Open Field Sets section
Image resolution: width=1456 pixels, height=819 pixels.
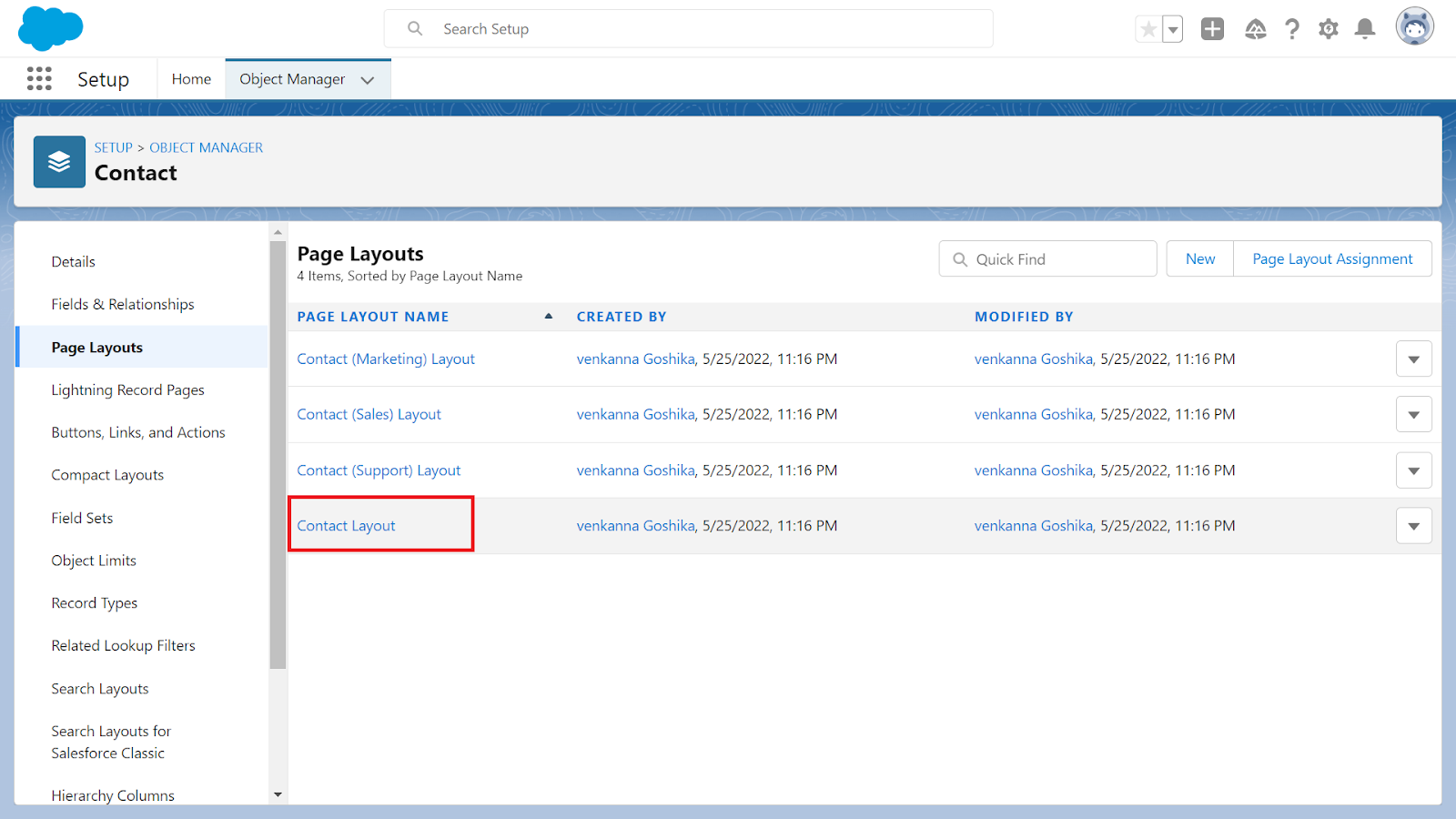point(82,518)
